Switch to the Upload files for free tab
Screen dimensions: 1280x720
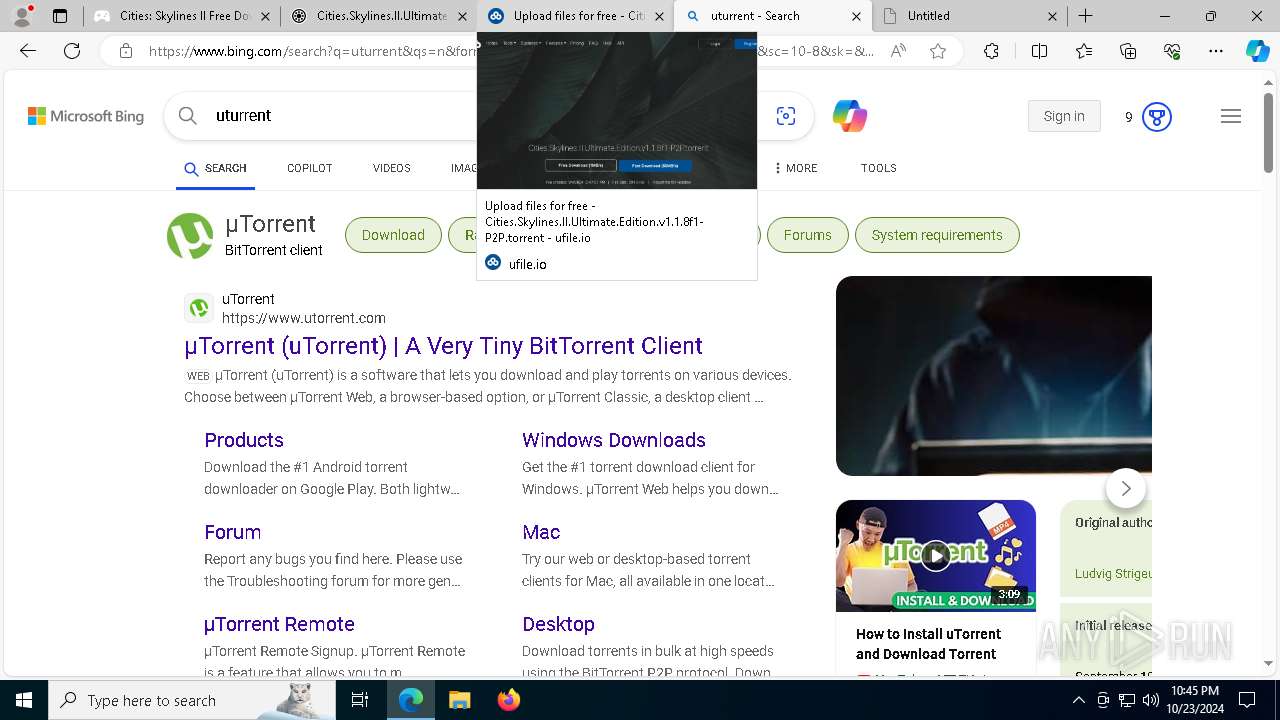click(x=577, y=16)
